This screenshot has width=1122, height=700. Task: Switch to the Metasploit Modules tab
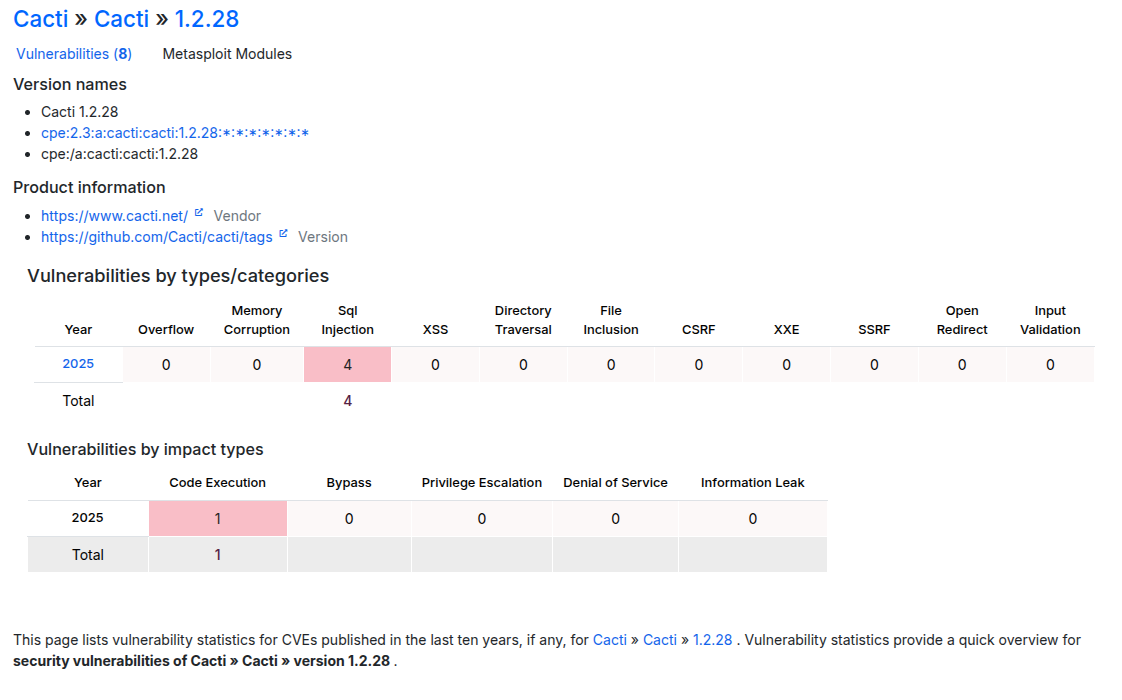click(x=227, y=54)
